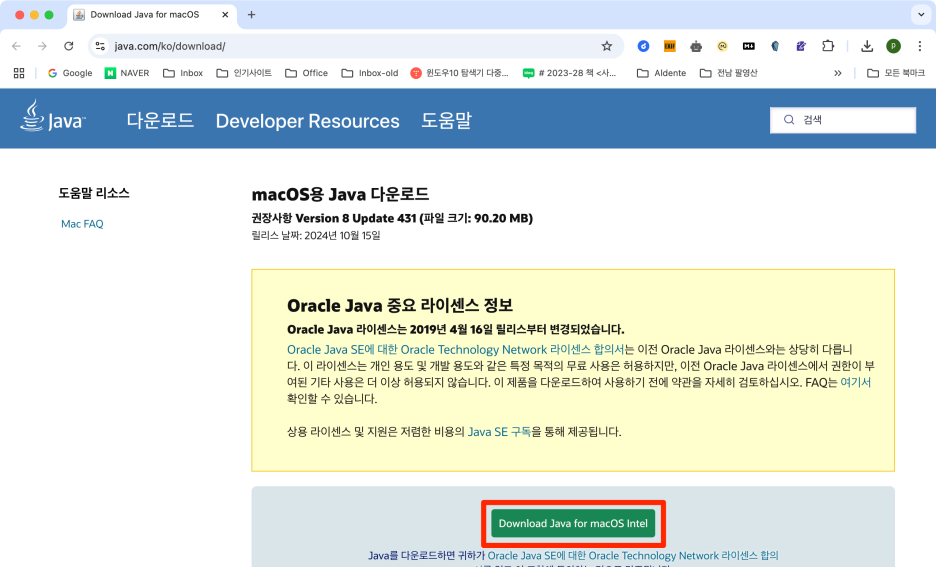Open the 윈도우10 탐색기 bookmark
Viewport: 936px width, 567px height.
pyautogui.click(x=459, y=73)
